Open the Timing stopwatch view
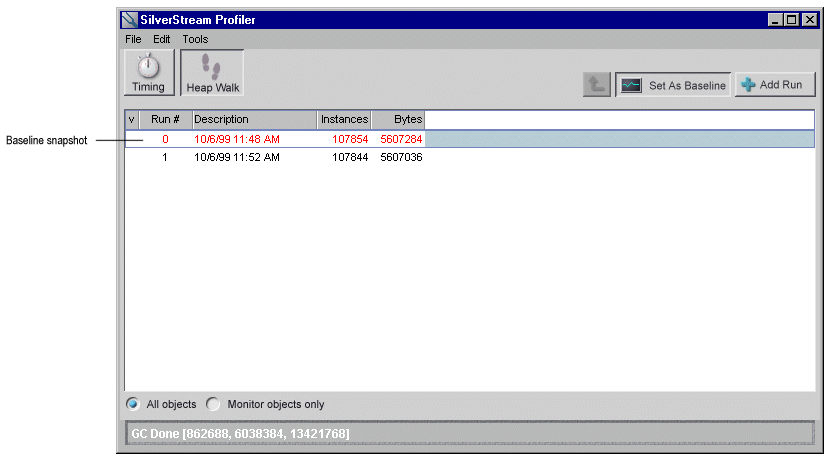 point(149,73)
